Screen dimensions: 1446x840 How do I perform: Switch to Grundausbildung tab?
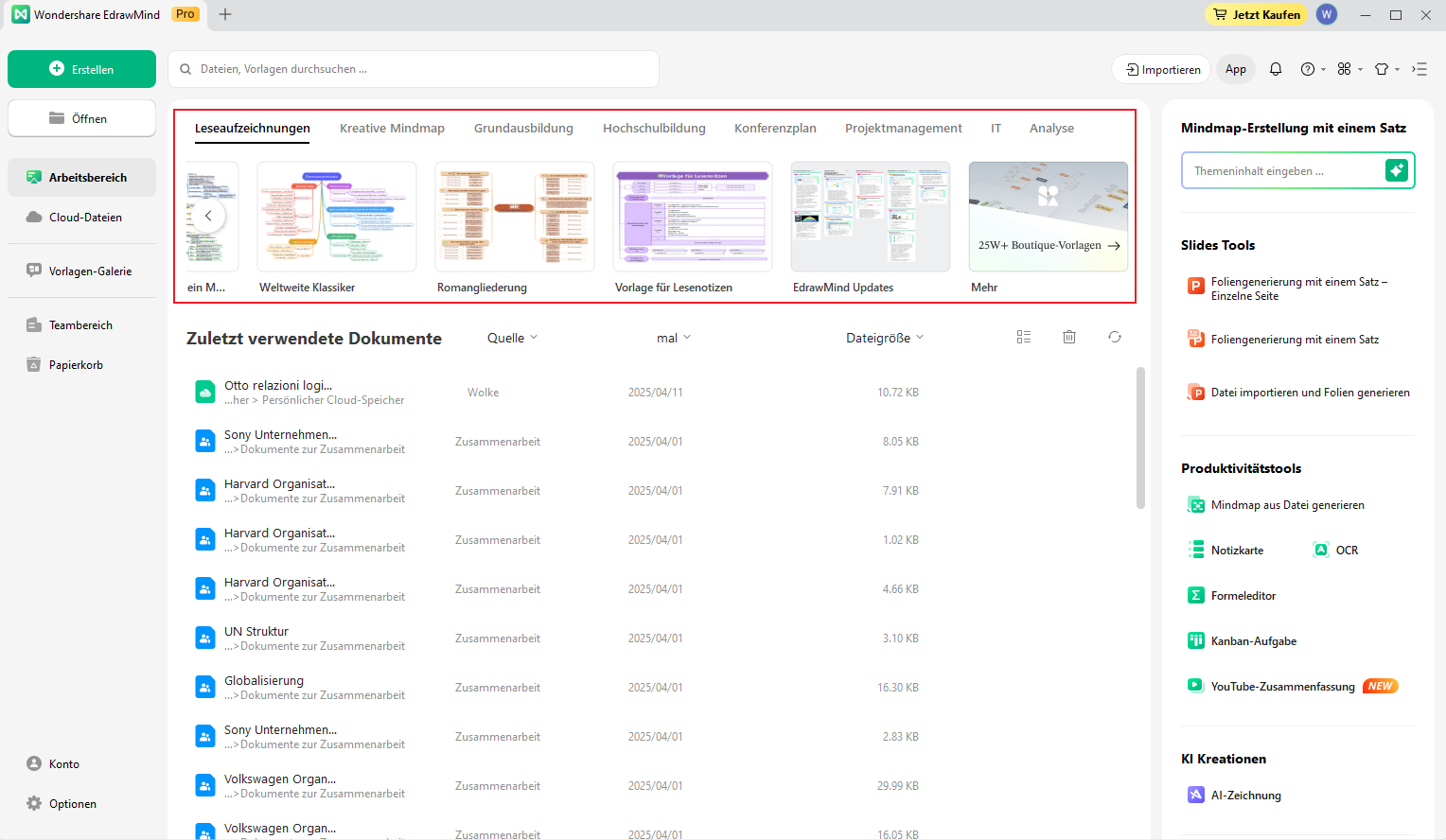(x=523, y=129)
